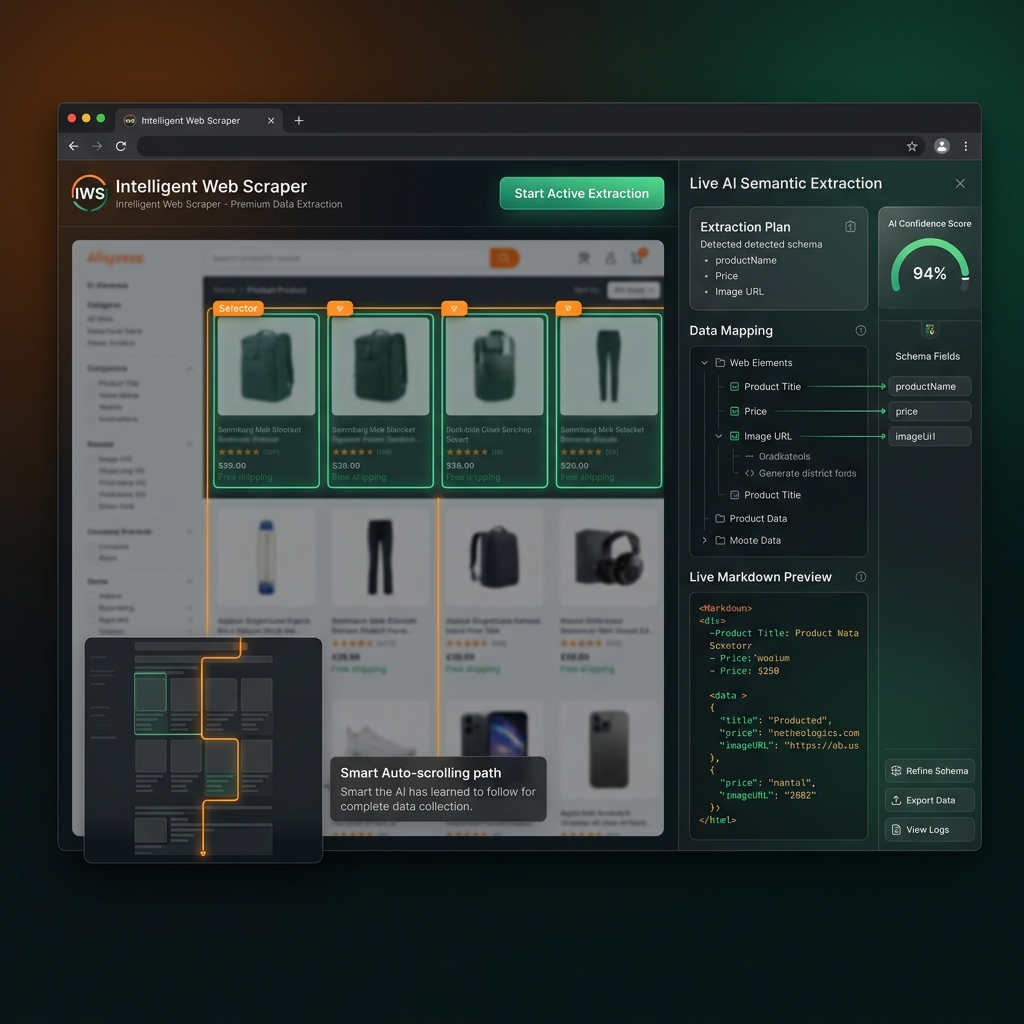This screenshot has height=1024, width=1024.
Task: Click the clipboard icon in Extraction Plan
Action: pyautogui.click(x=850, y=227)
